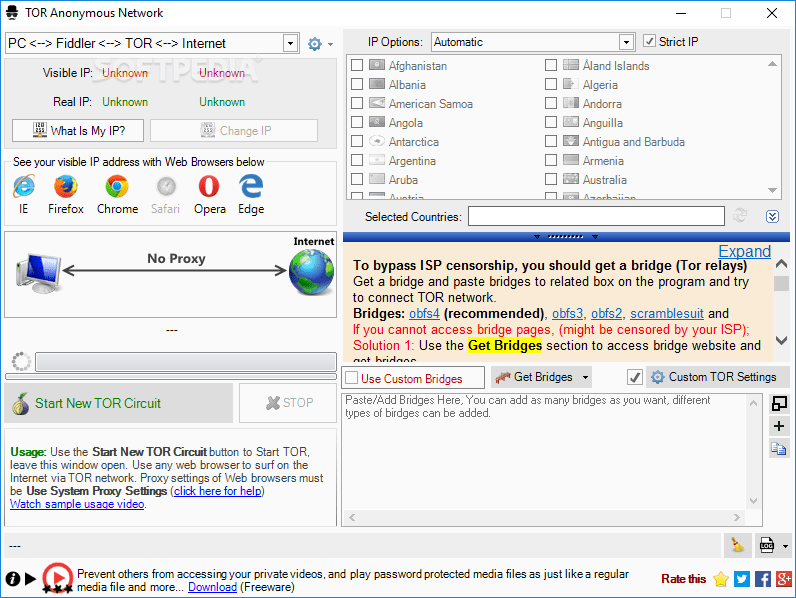The height and width of the screenshot is (598, 796).
Task: Open the LOG dropdown arrow
Action: click(x=785, y=546)
